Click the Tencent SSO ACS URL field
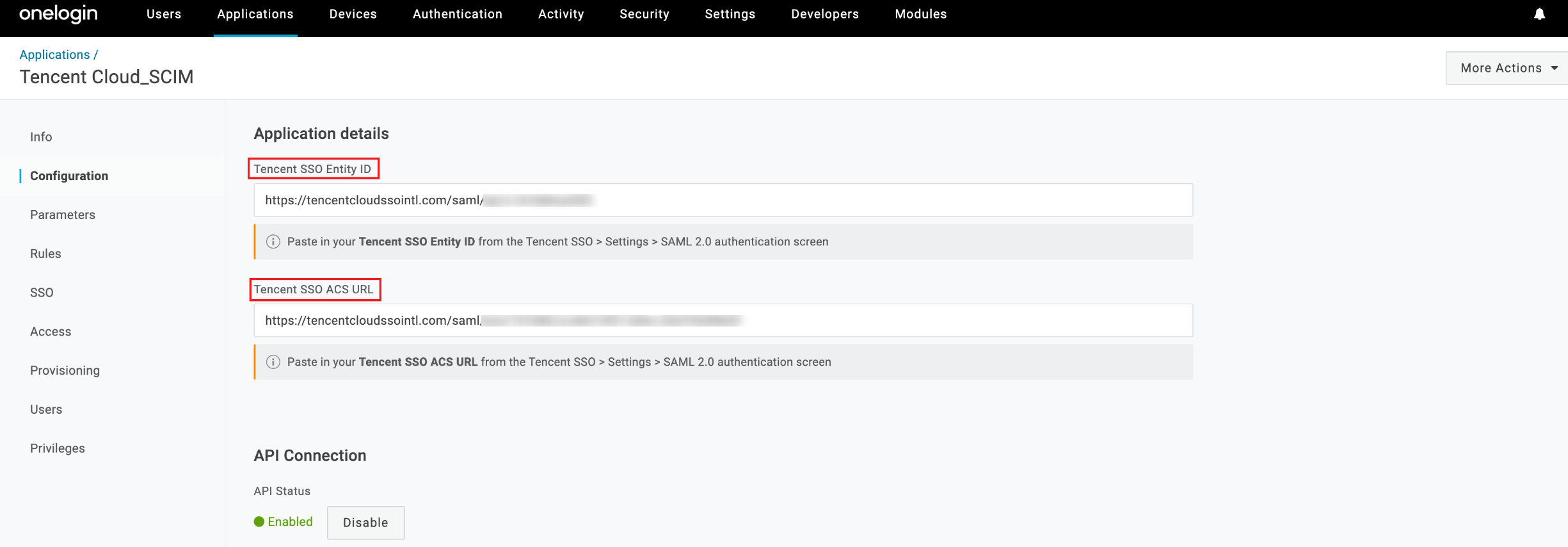Image resolution: width=1568 pixels, height=547 pixels. point(723,320)
